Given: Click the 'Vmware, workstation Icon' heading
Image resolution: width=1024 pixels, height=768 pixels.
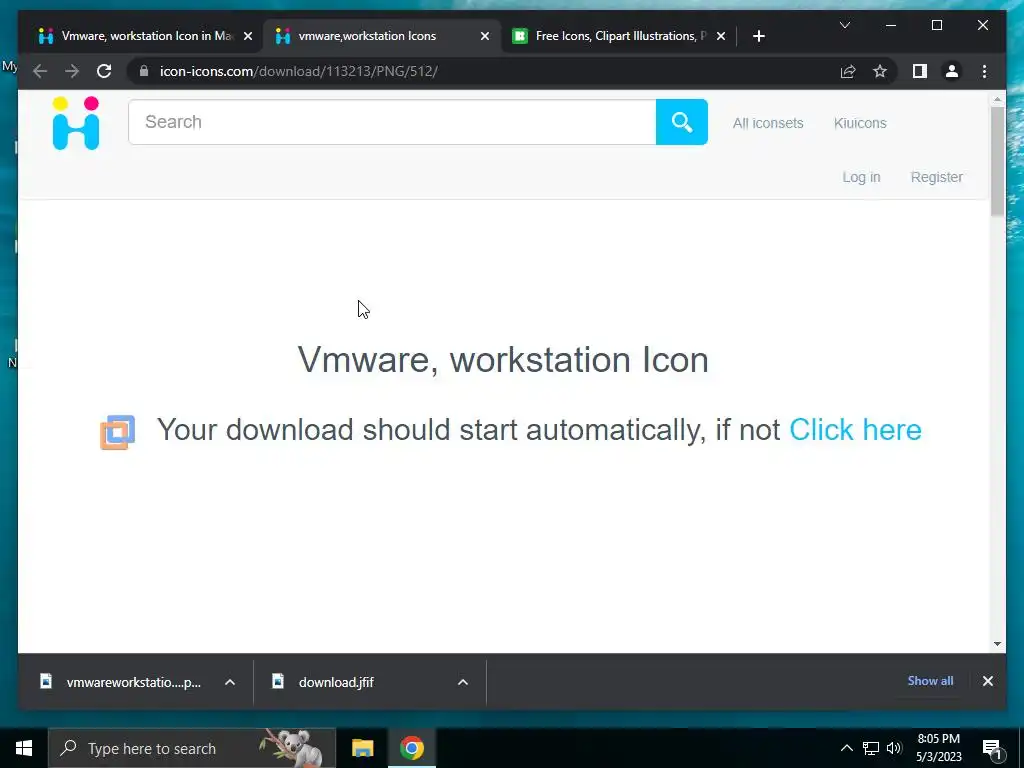Looking at the screenshot, I should tap(503, 359).
